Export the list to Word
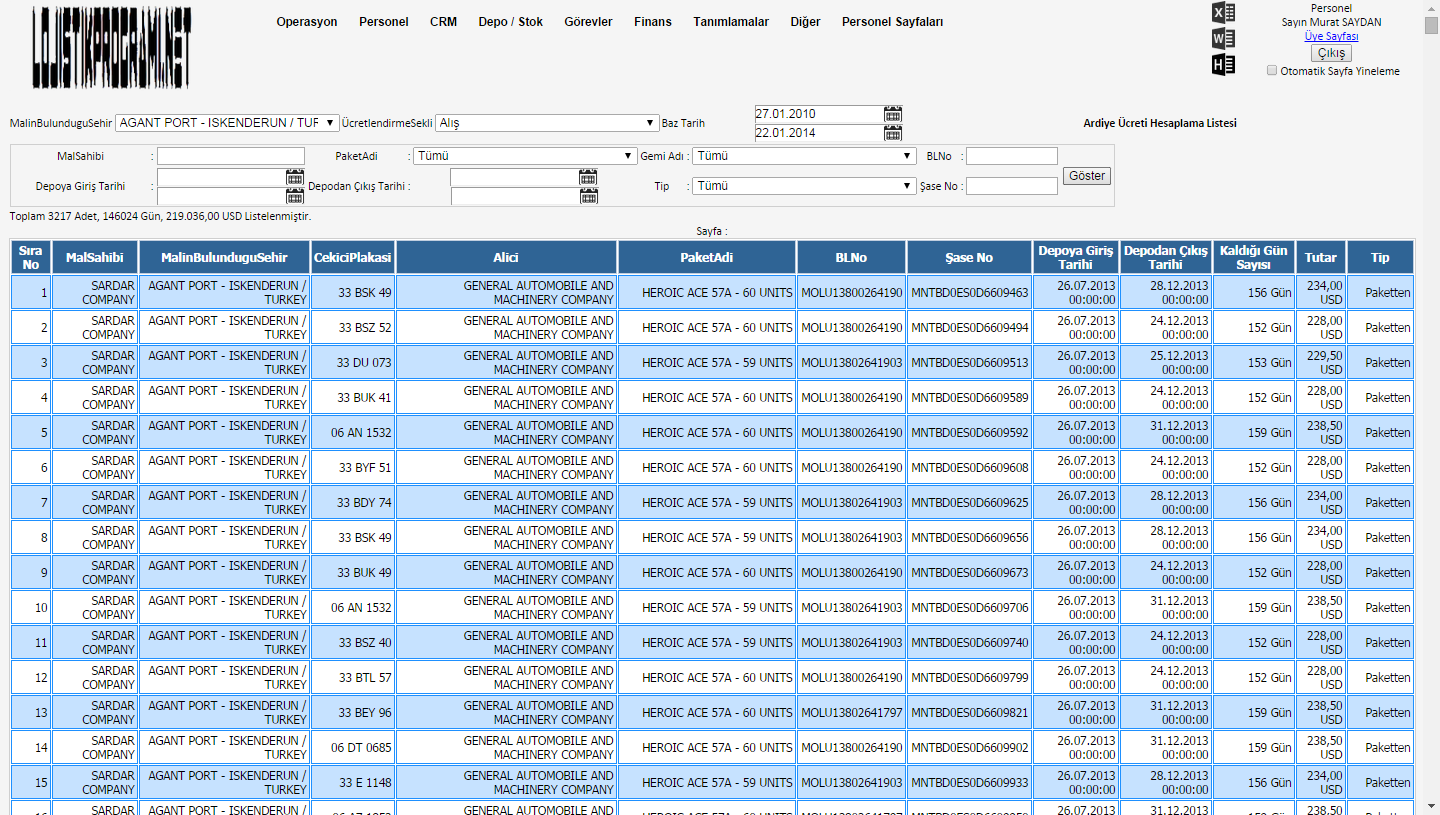Screen dimensions: 1440x815 pos(1223,39)
